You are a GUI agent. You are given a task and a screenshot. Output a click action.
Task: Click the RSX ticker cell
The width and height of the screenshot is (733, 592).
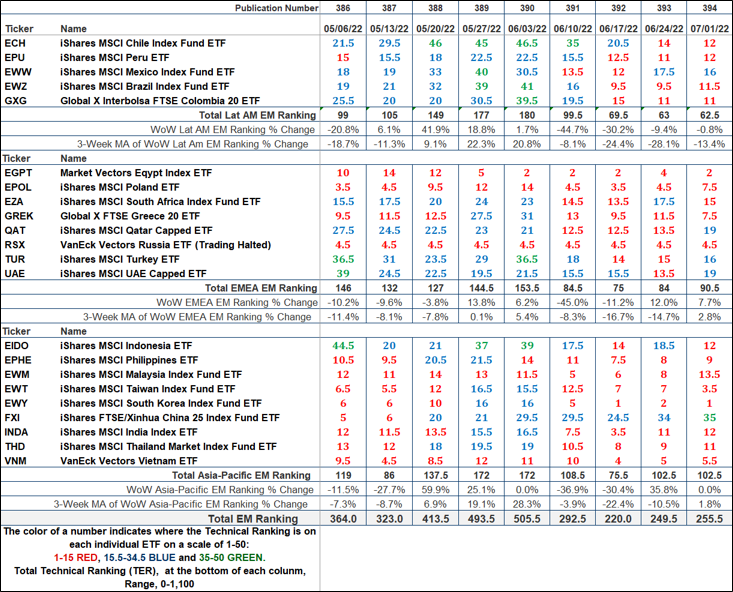click(15, 245)
